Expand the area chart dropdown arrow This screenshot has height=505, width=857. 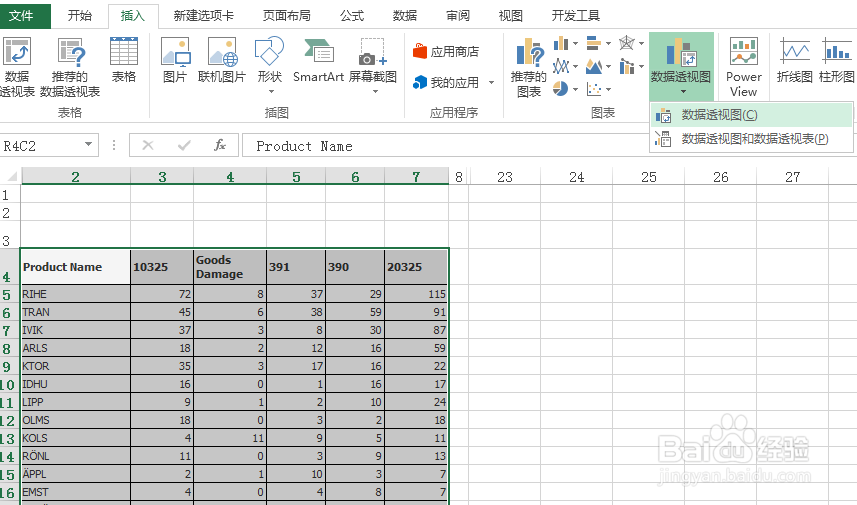pos(608,67)
